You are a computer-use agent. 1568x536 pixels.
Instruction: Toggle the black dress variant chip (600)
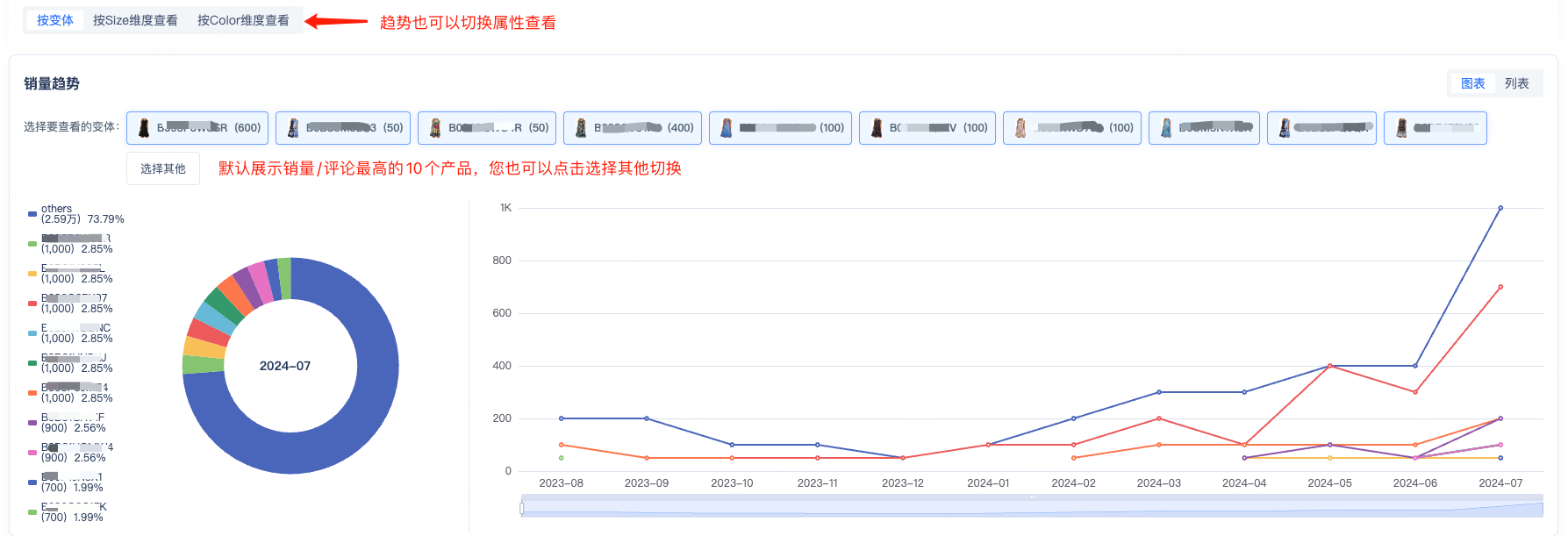pos(197,128)
